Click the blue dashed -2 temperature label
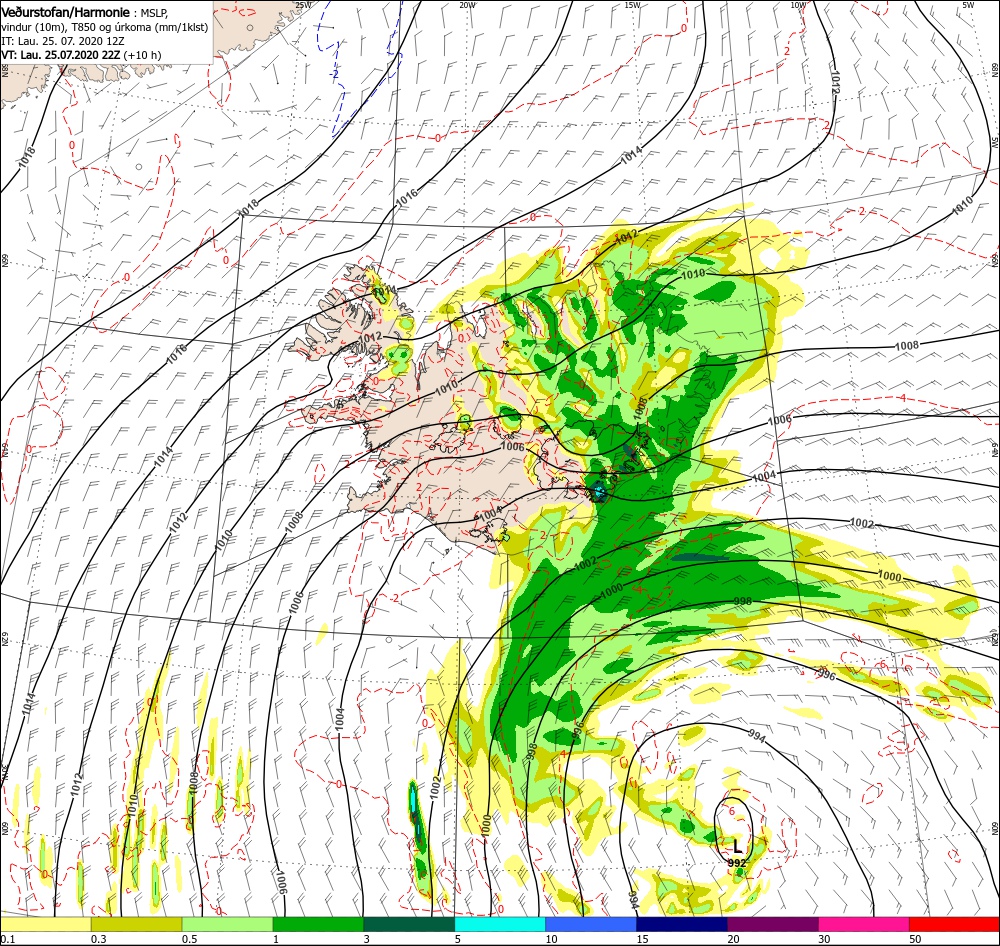 [x=334, y=74]
